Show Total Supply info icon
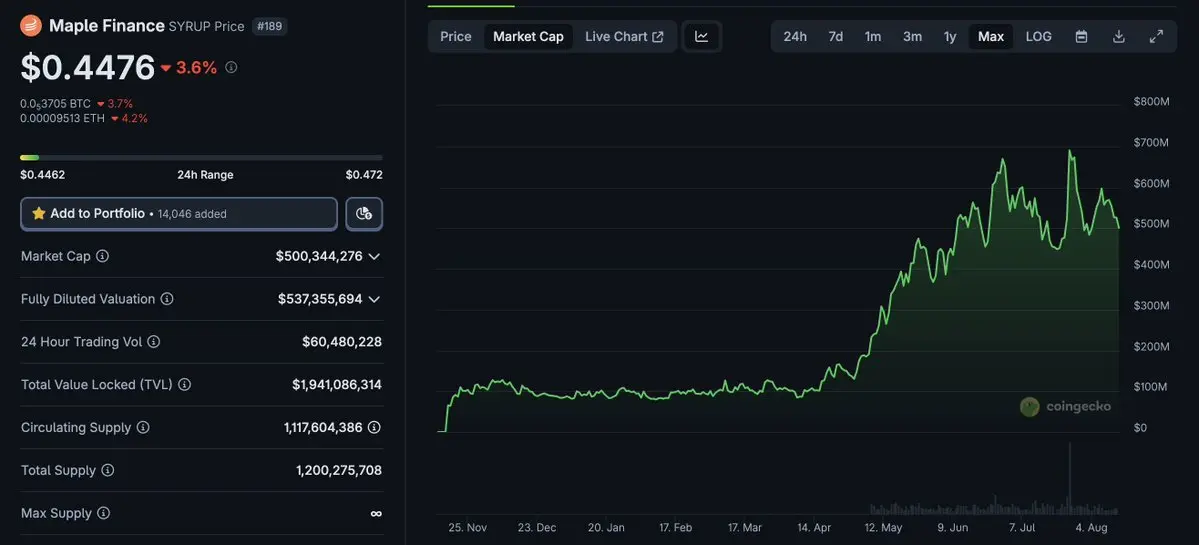The image size is (1199, 545). [x=108, y=470]
